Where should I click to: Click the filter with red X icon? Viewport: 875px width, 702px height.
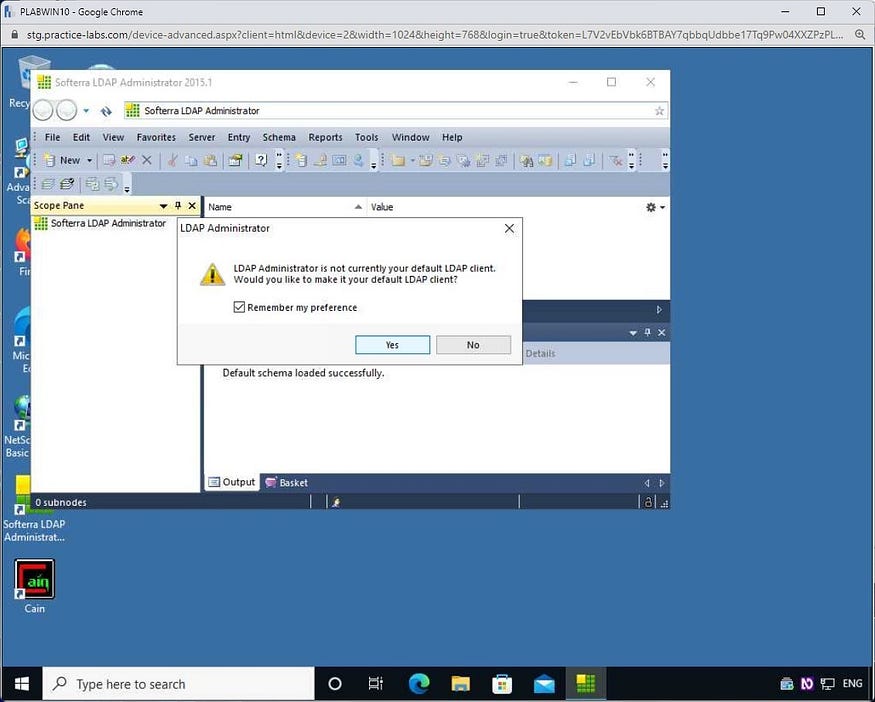[616, 161]
